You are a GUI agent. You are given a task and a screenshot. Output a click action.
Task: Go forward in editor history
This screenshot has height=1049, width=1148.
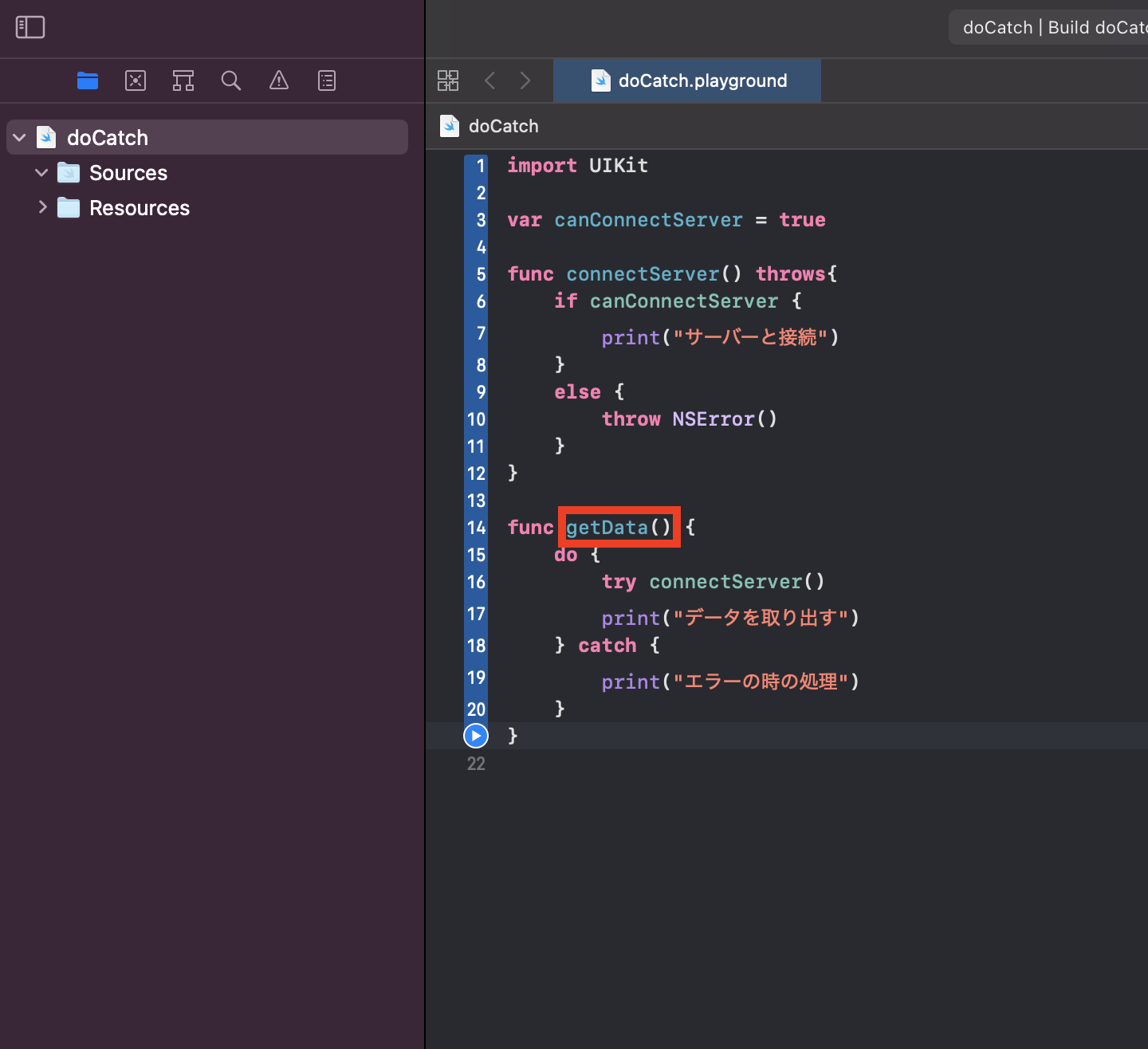click(525, 81)
